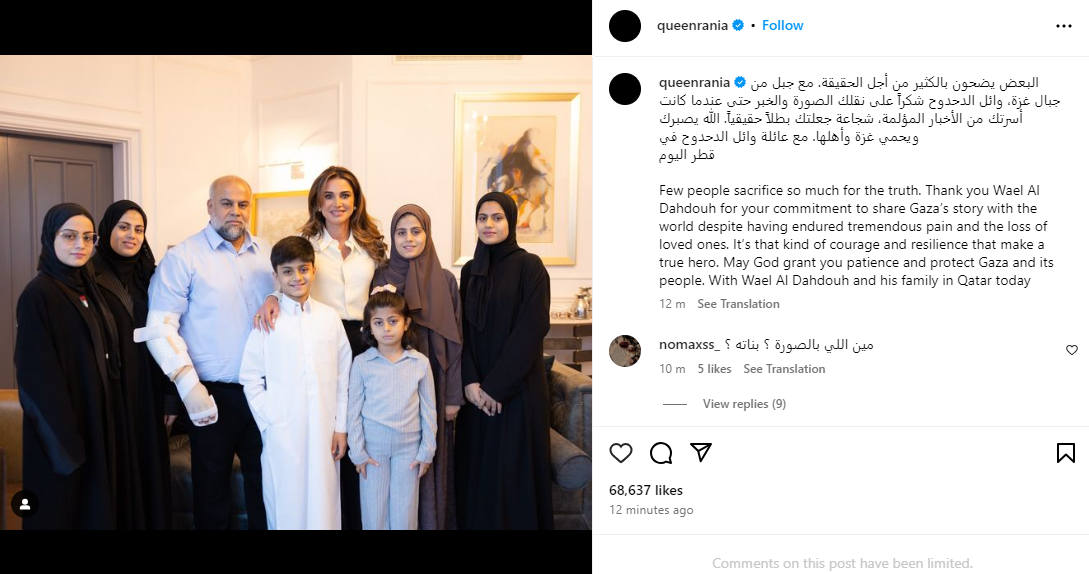Open the nomaxss_ commenter avatar
Image resolution: width=1089 pixels, height=574 pixels.
pyautogui.click(x=625, y=350)
